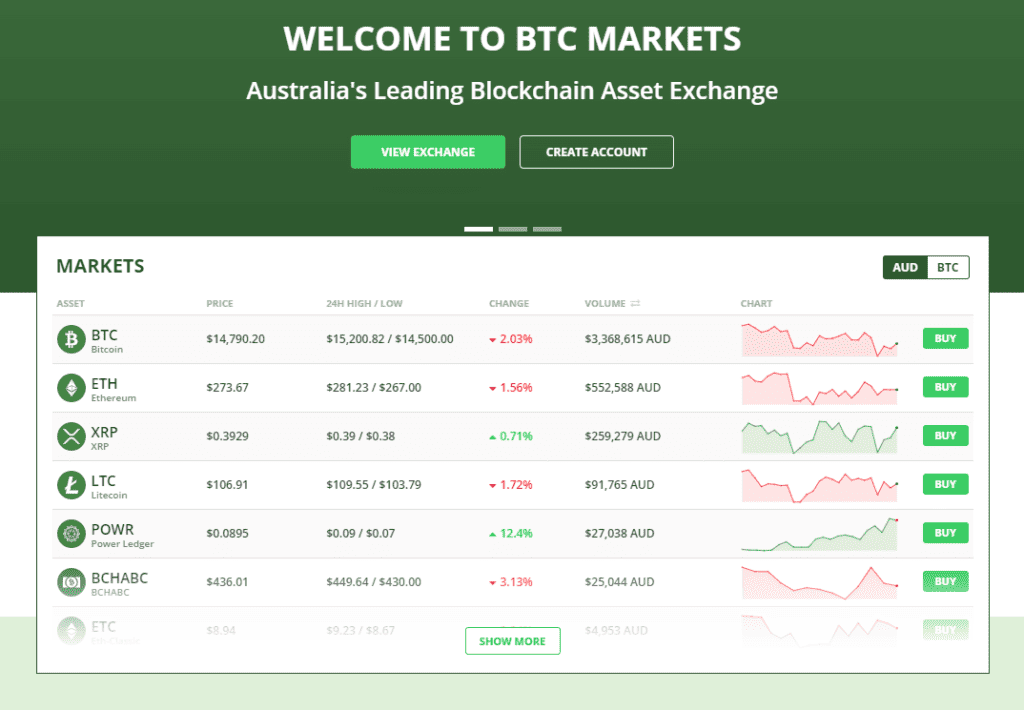
Task: Click the Ethereum diamond icon
Action: (71, 387)
